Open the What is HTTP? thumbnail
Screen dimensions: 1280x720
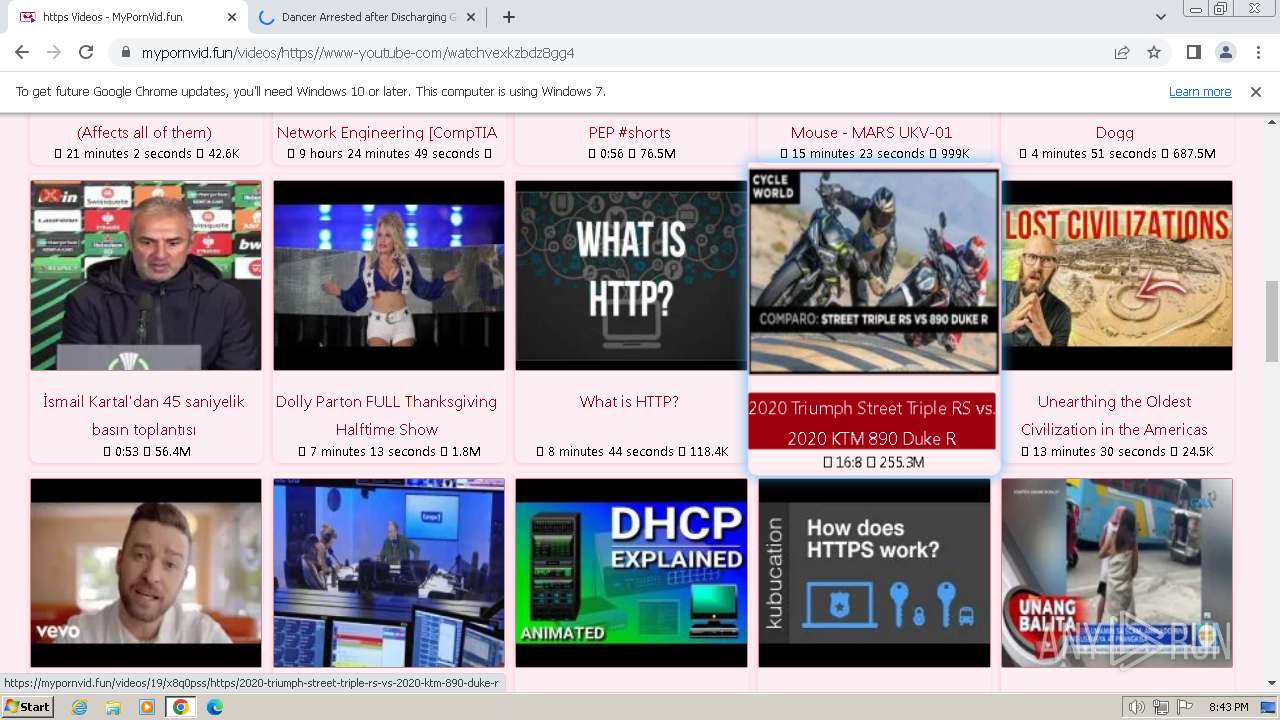click(x=631, y=275)
